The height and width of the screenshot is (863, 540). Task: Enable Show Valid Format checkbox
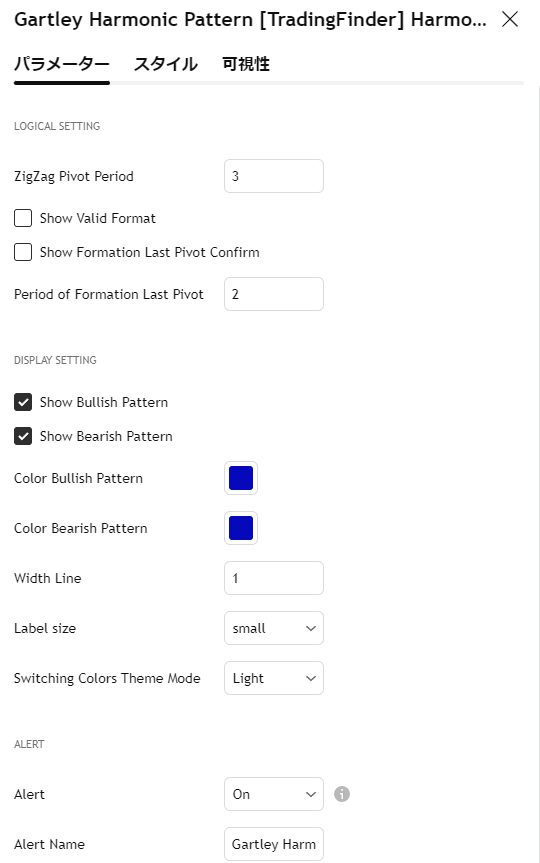coord(23,219)
